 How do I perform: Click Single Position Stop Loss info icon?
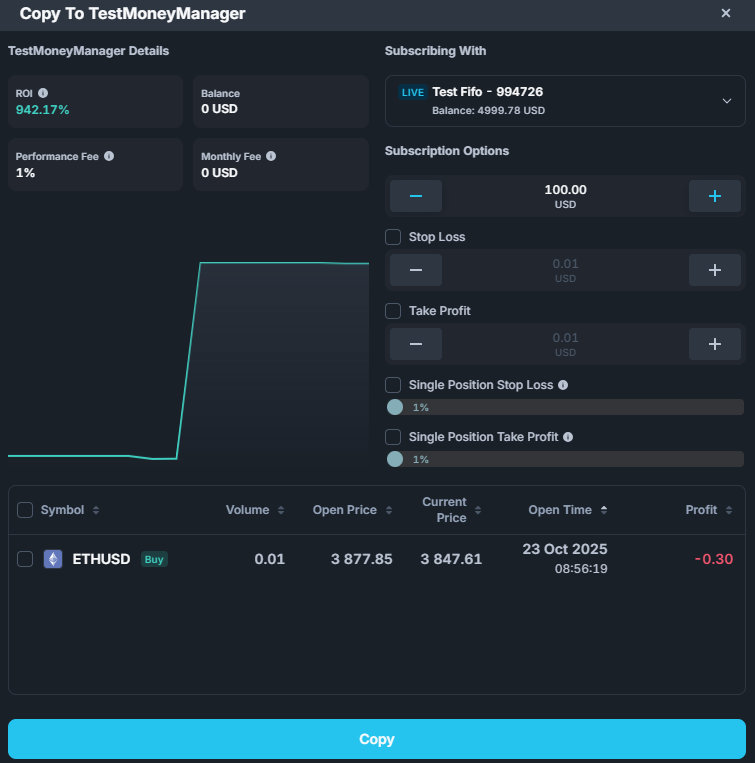pos(563,385)
